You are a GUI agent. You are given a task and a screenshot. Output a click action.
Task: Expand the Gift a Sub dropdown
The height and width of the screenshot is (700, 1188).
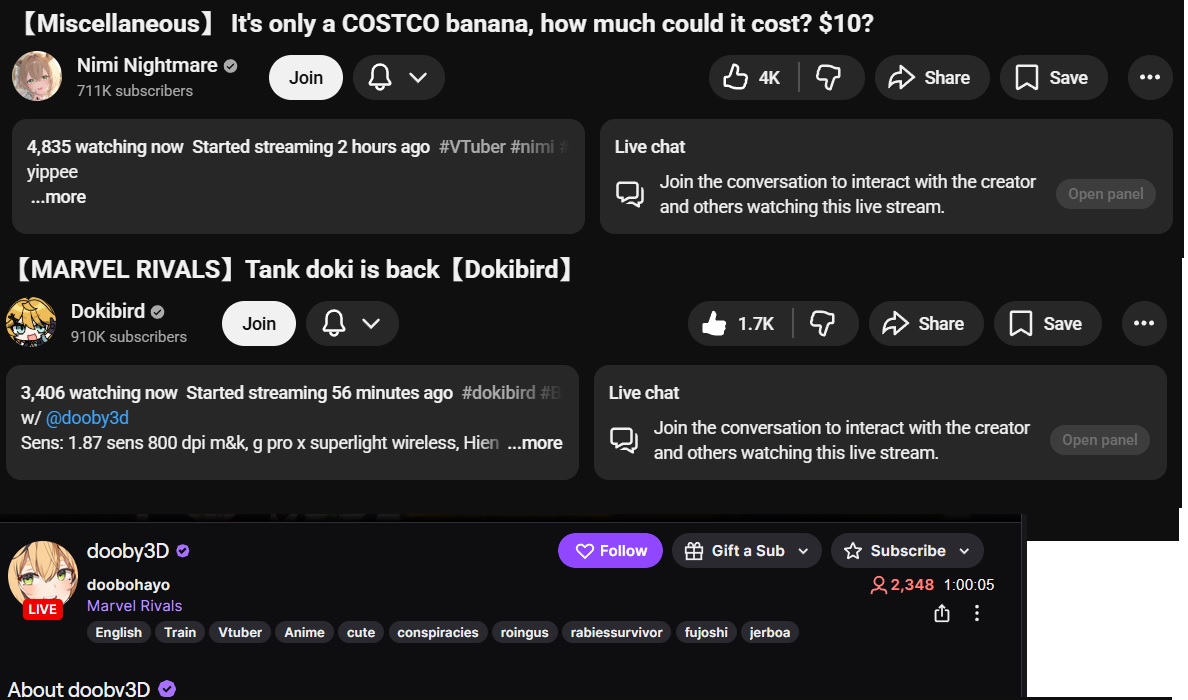(x=746, y=551)
